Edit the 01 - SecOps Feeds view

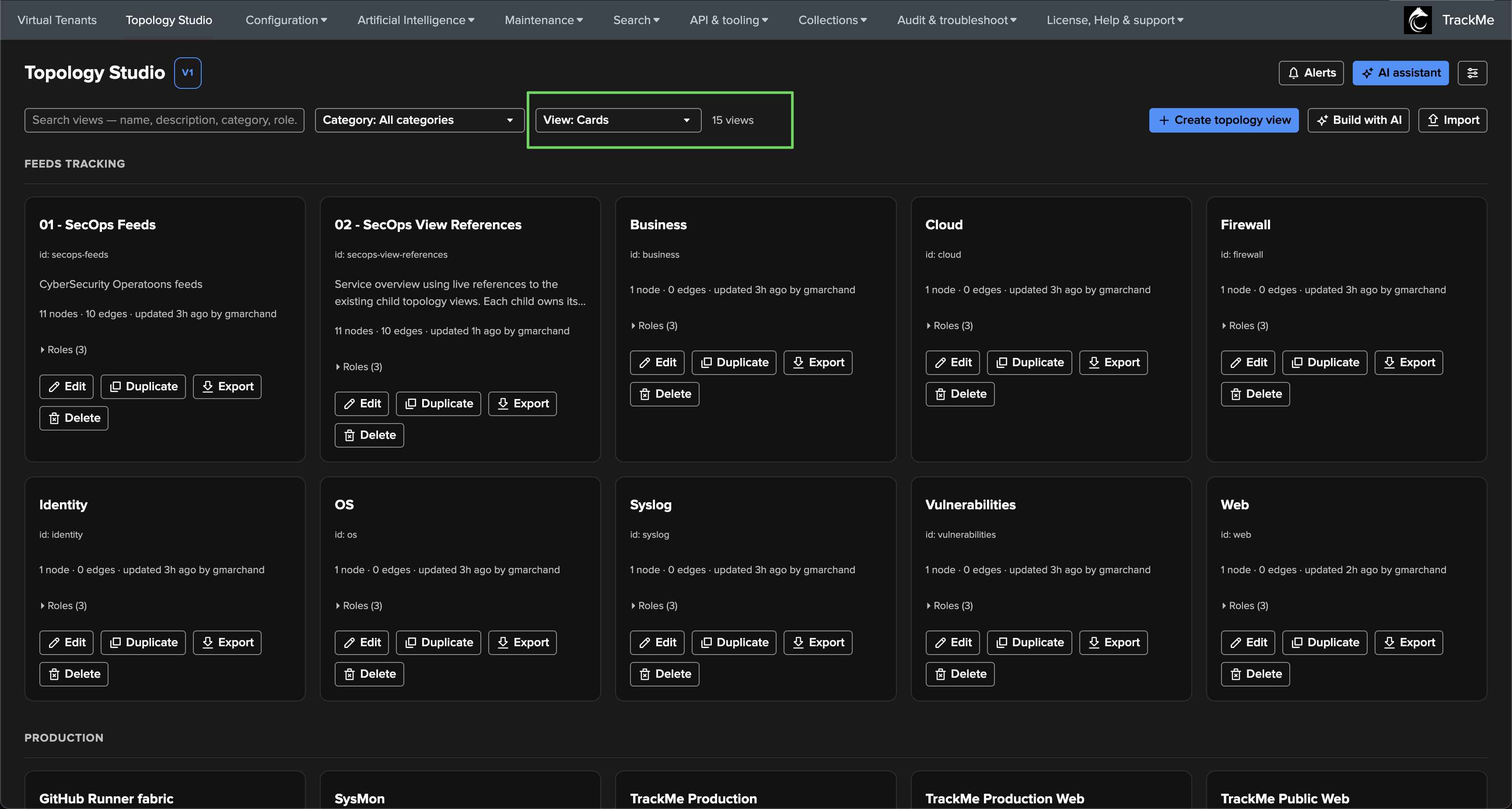(66, 386)
